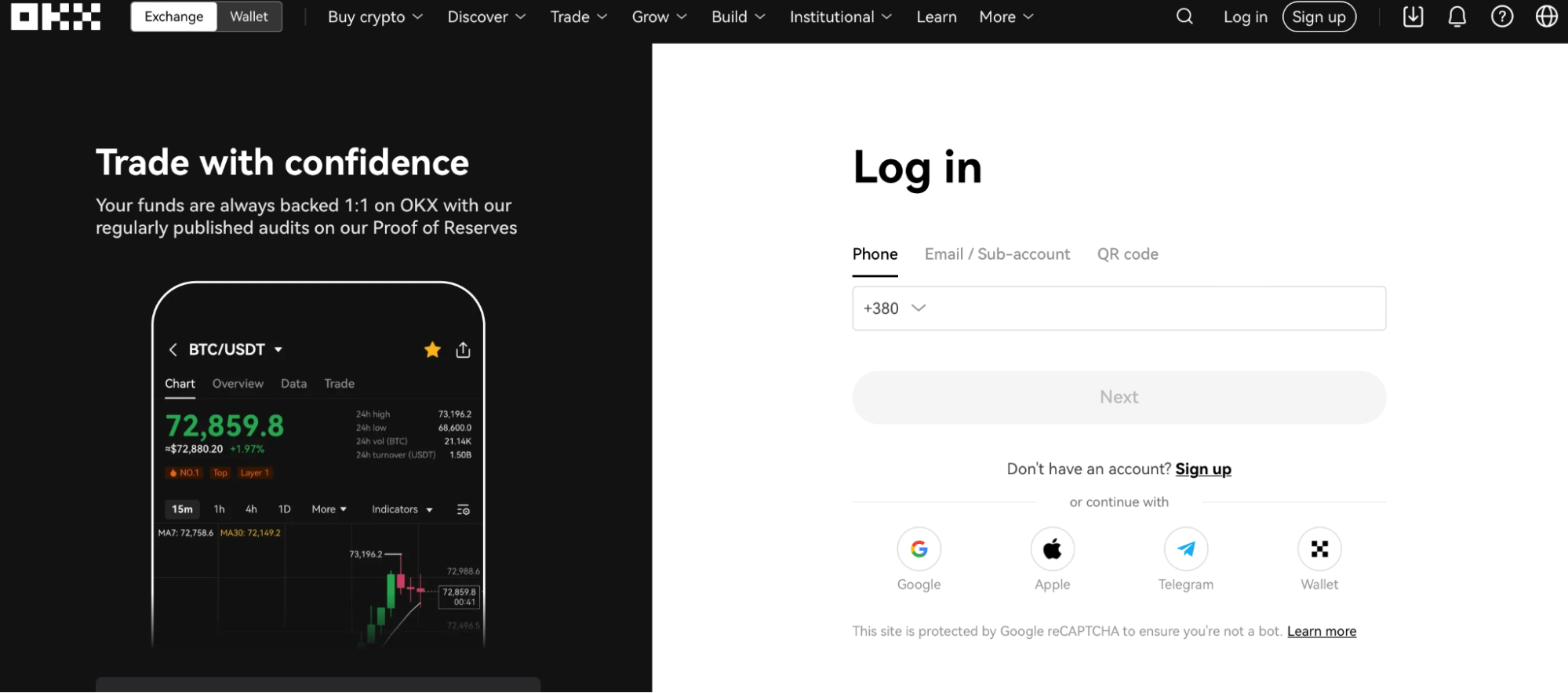Switch to Wallet mode
Viewport: 1568px width, 693px height.
(248, 16)
